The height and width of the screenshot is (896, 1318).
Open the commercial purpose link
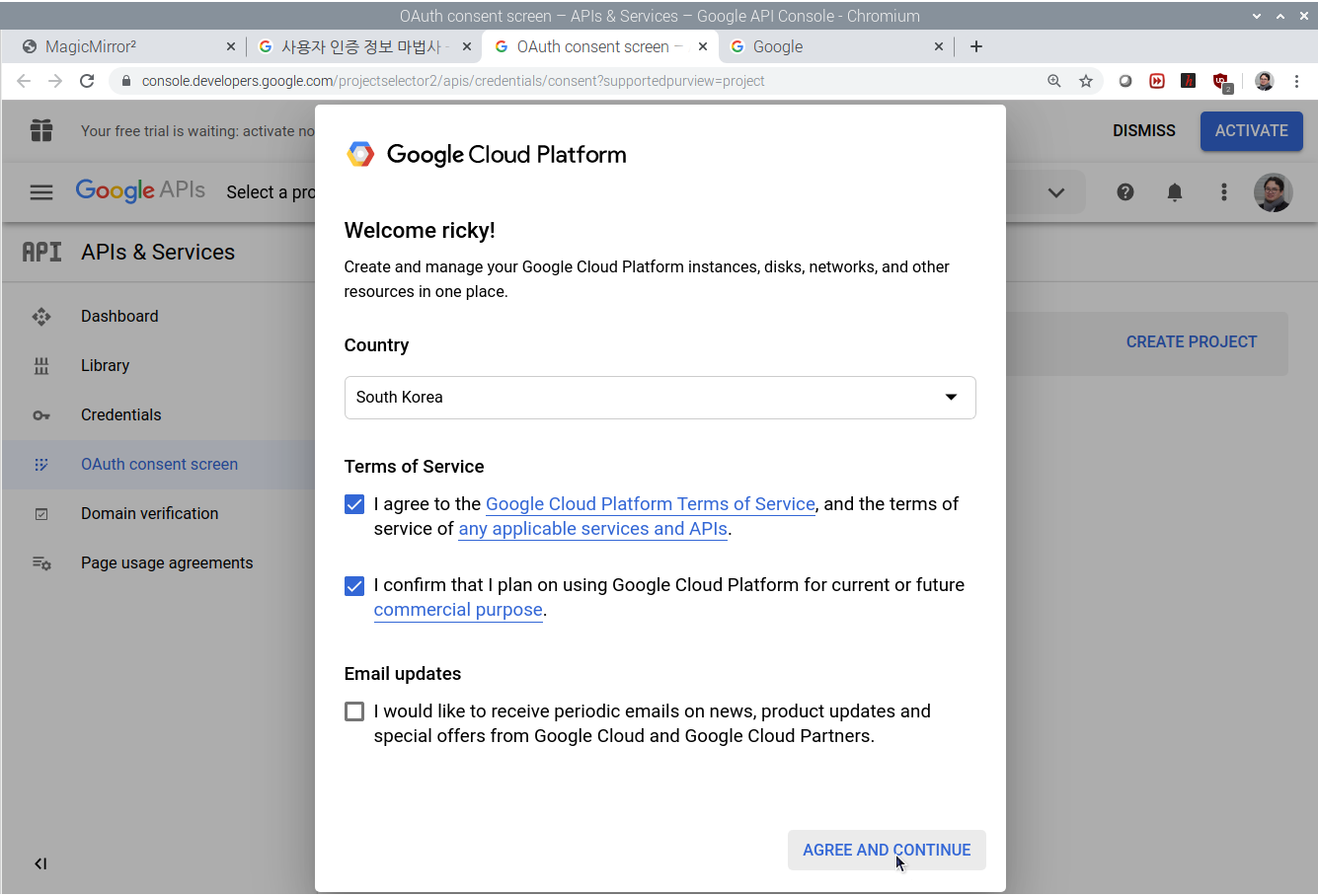(x=458, y=610)
